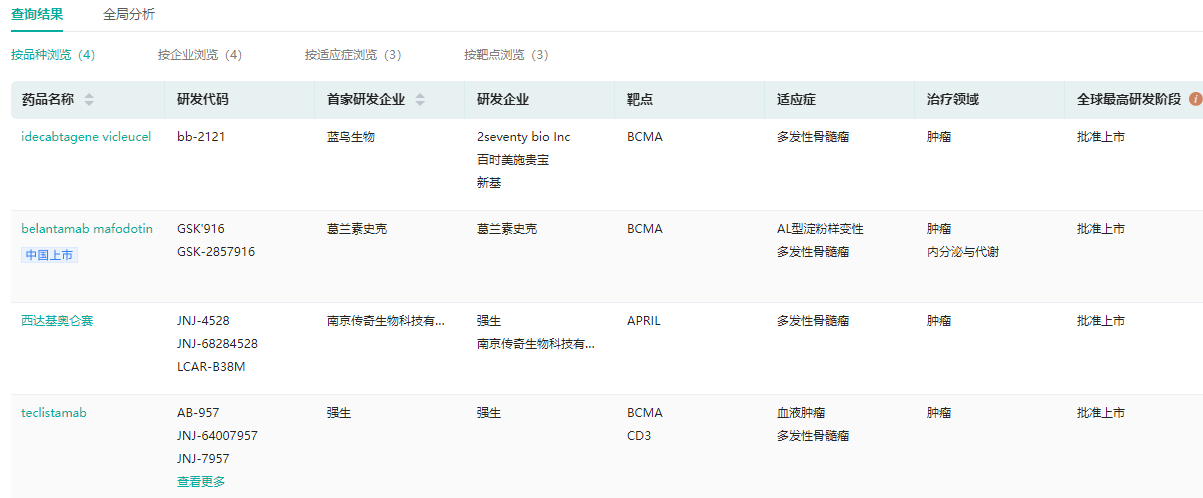This screenshot has width=1203, height=498.
Task: Switch to 按适应症浏览 (3) view
Action: coord(353,55)
